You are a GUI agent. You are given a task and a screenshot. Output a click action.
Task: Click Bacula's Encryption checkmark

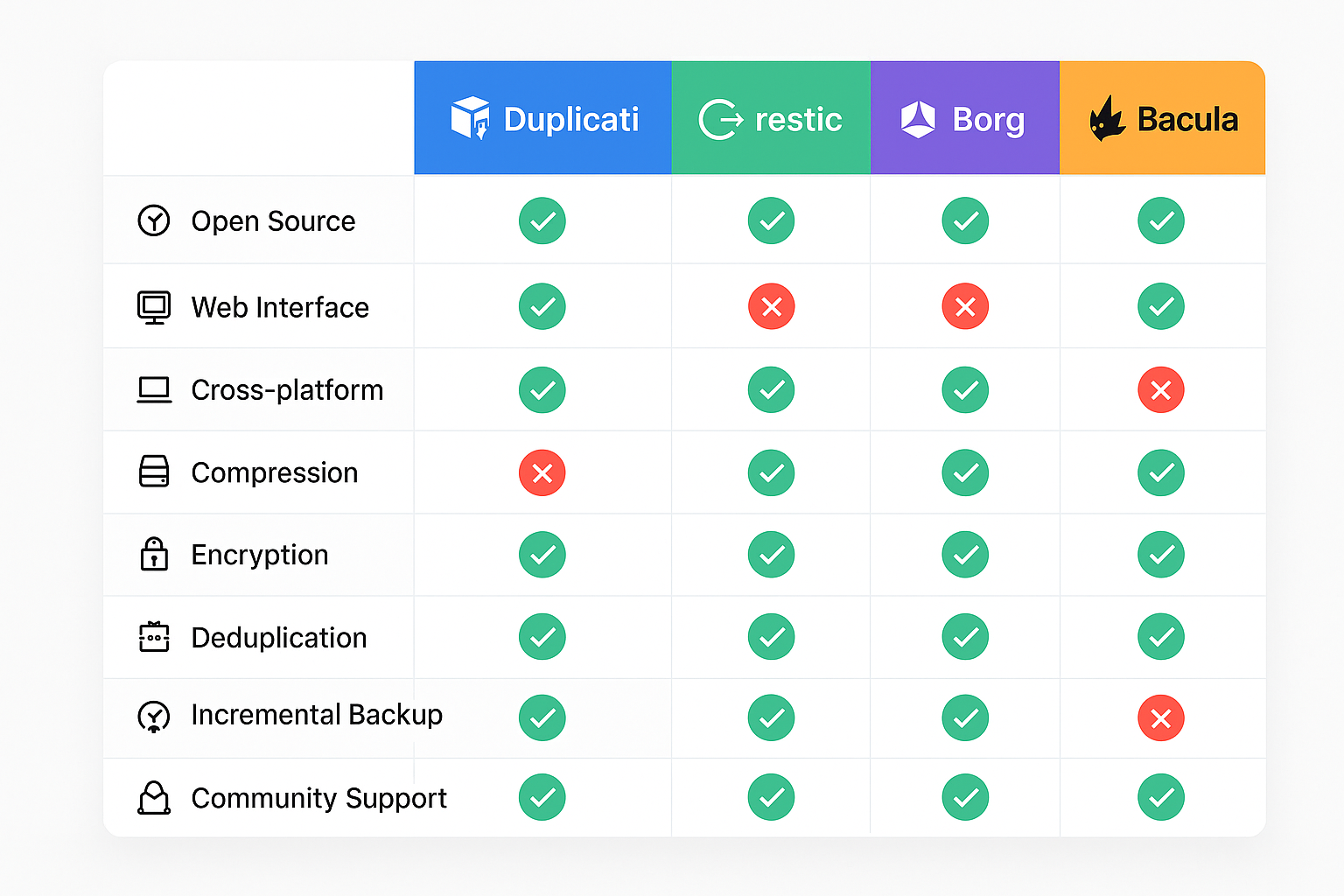coord(1161,555)
